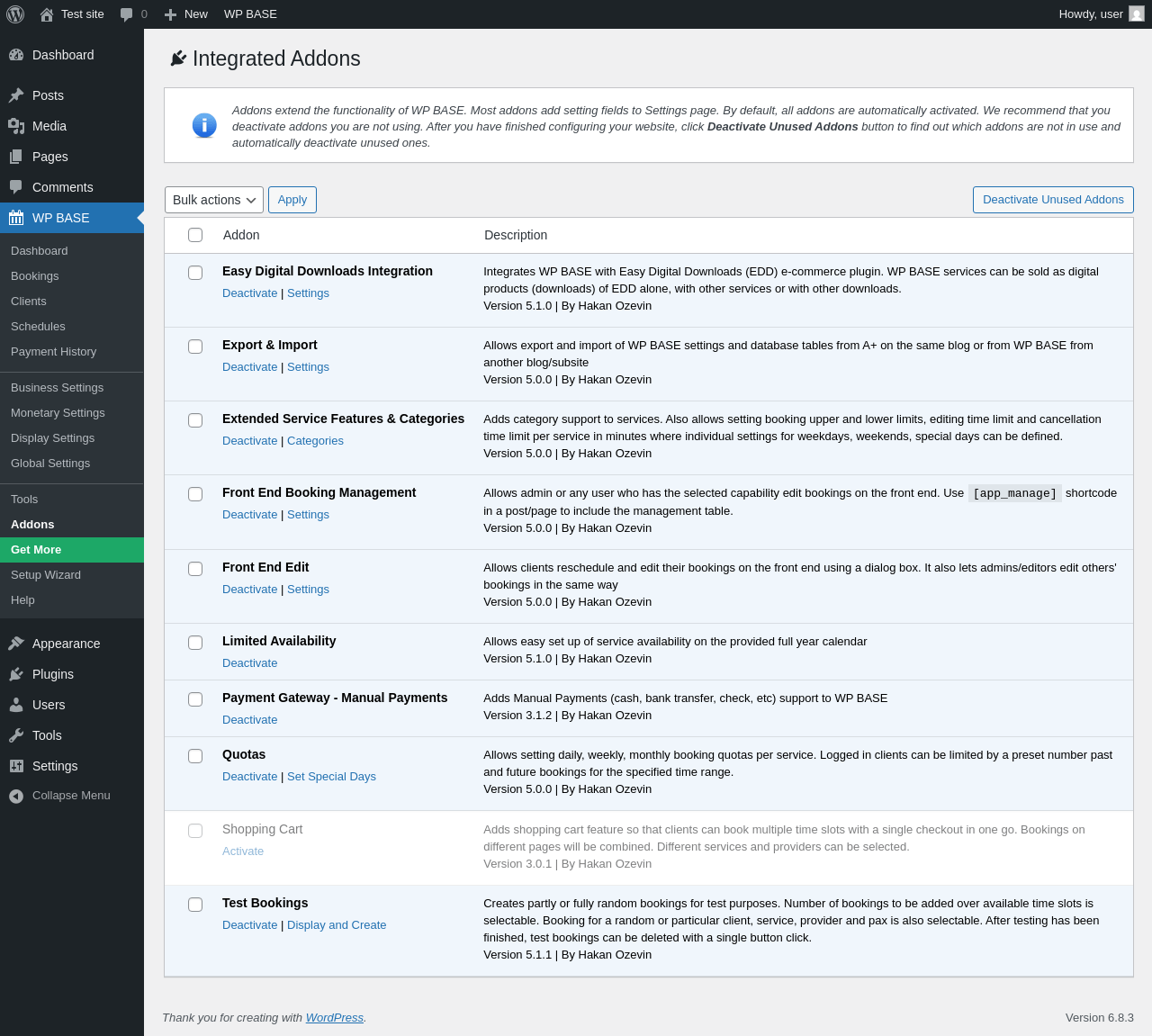Image resolution: width=1152 pixels, height=1036 pixels.
Task: Click Deactivate Unused Addons button
Action: (1053, 200)
